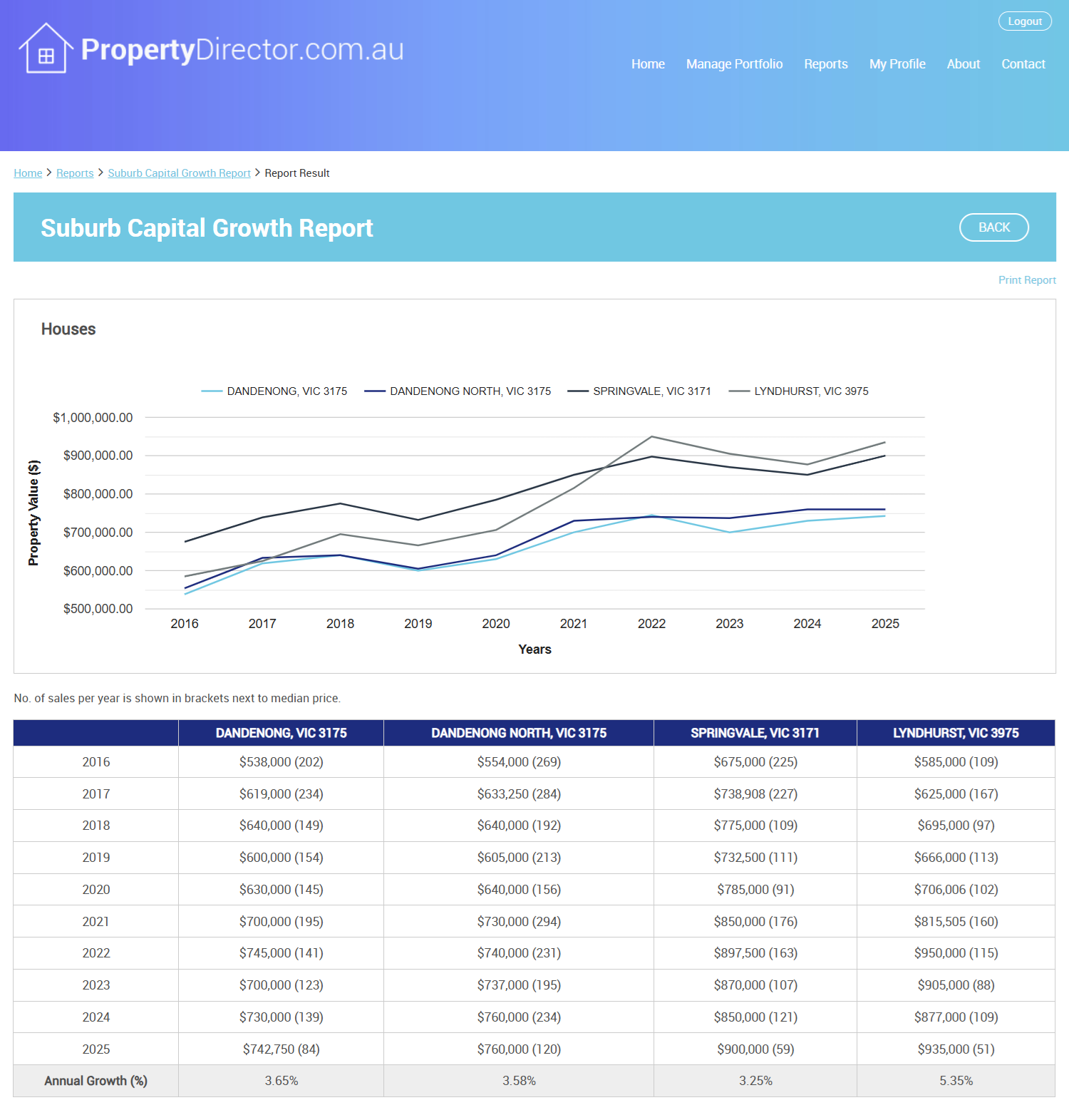Click the SPRINGVALE, VIC 3171 table column header

[755, 733]
